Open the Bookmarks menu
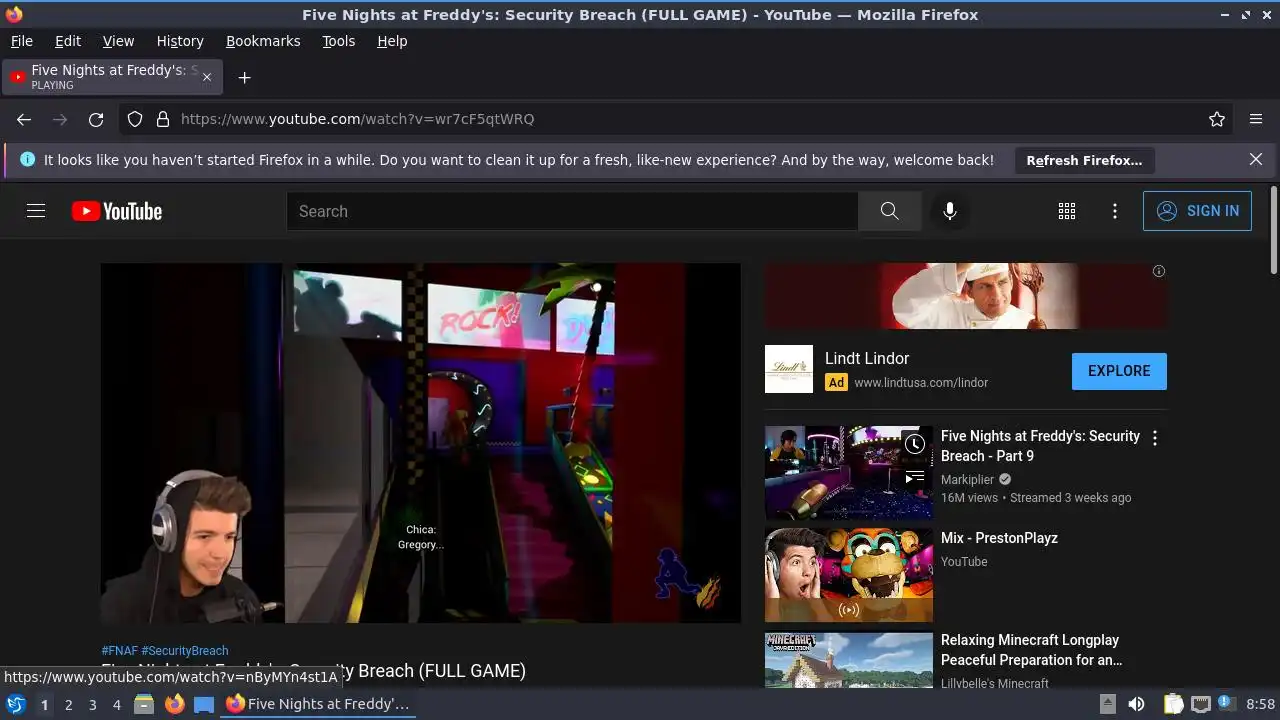This screenshot has width=1280, height=720. (x=263, y=41)
